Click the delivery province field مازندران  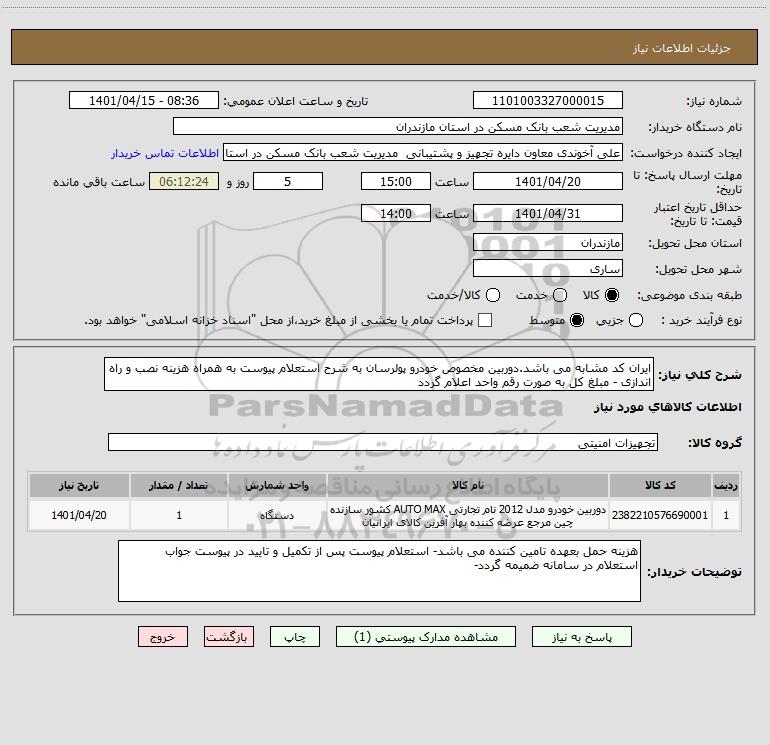(548, 243)
